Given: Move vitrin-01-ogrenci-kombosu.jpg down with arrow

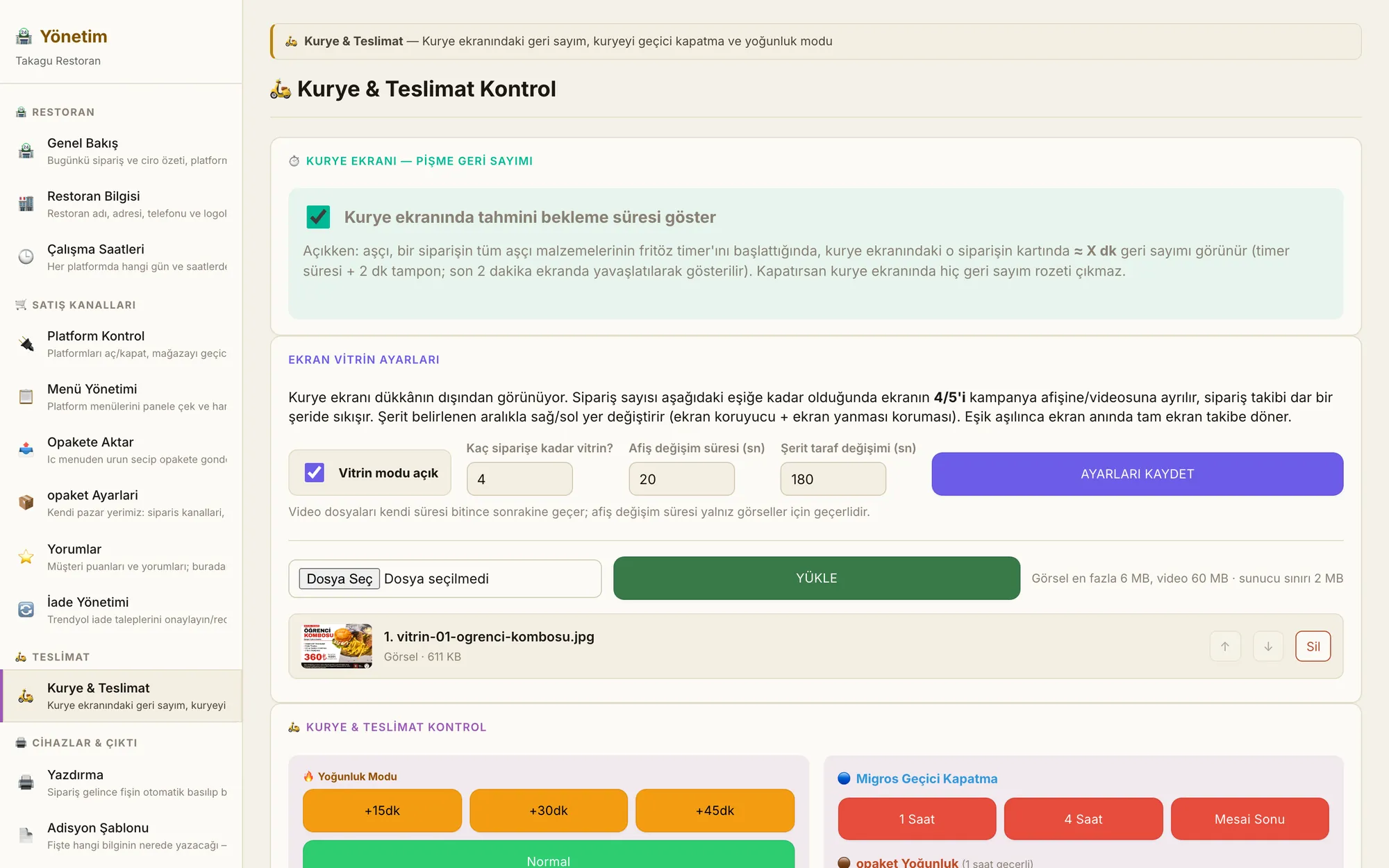Looking at the screenshot, I should [x=1268, y=646].
